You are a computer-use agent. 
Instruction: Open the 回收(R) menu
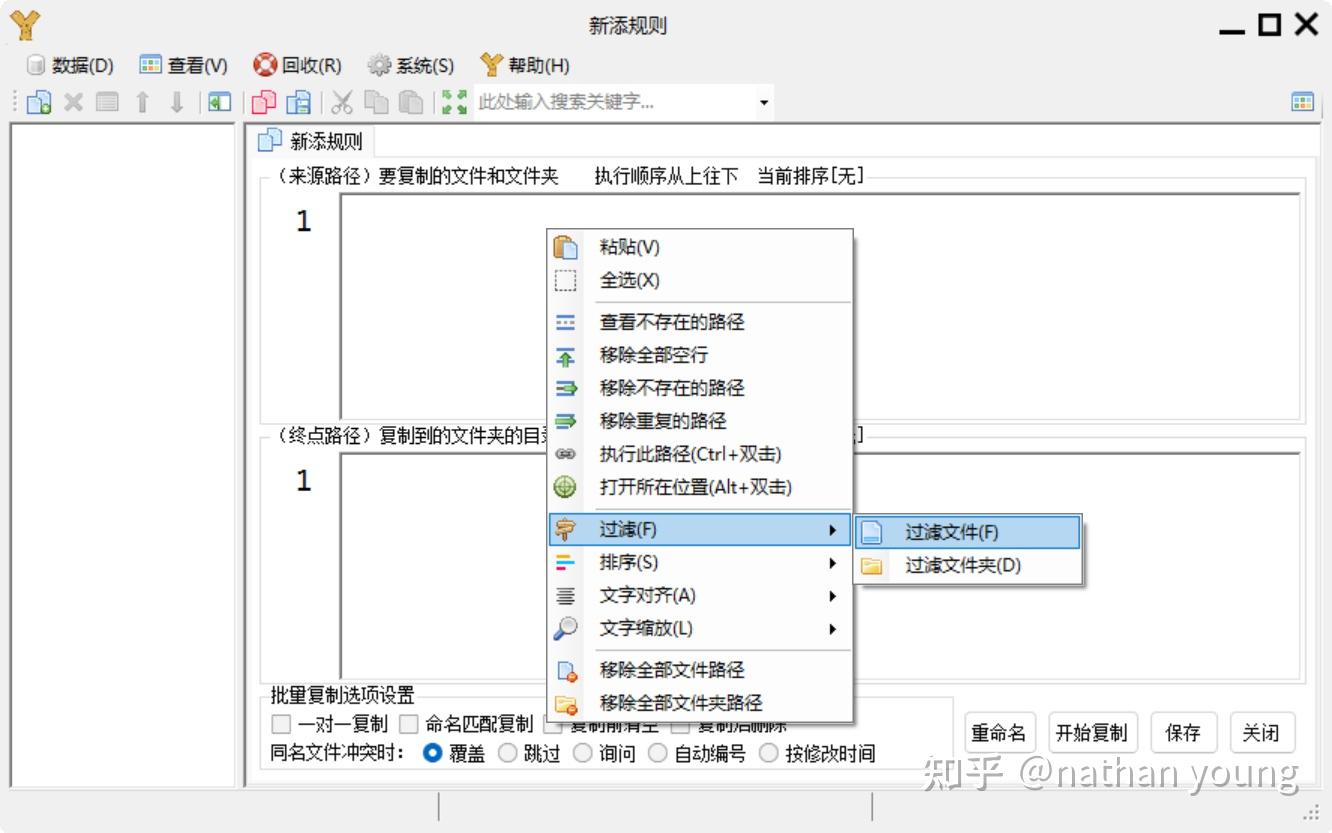pos(298,66)
